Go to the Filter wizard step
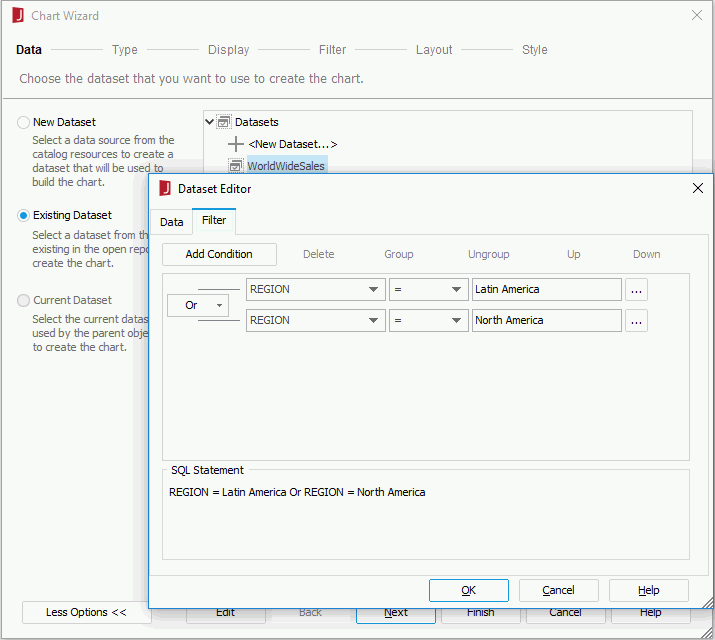Image resolution: width=715 pixels, height=640 pixels. pos(332,49)
